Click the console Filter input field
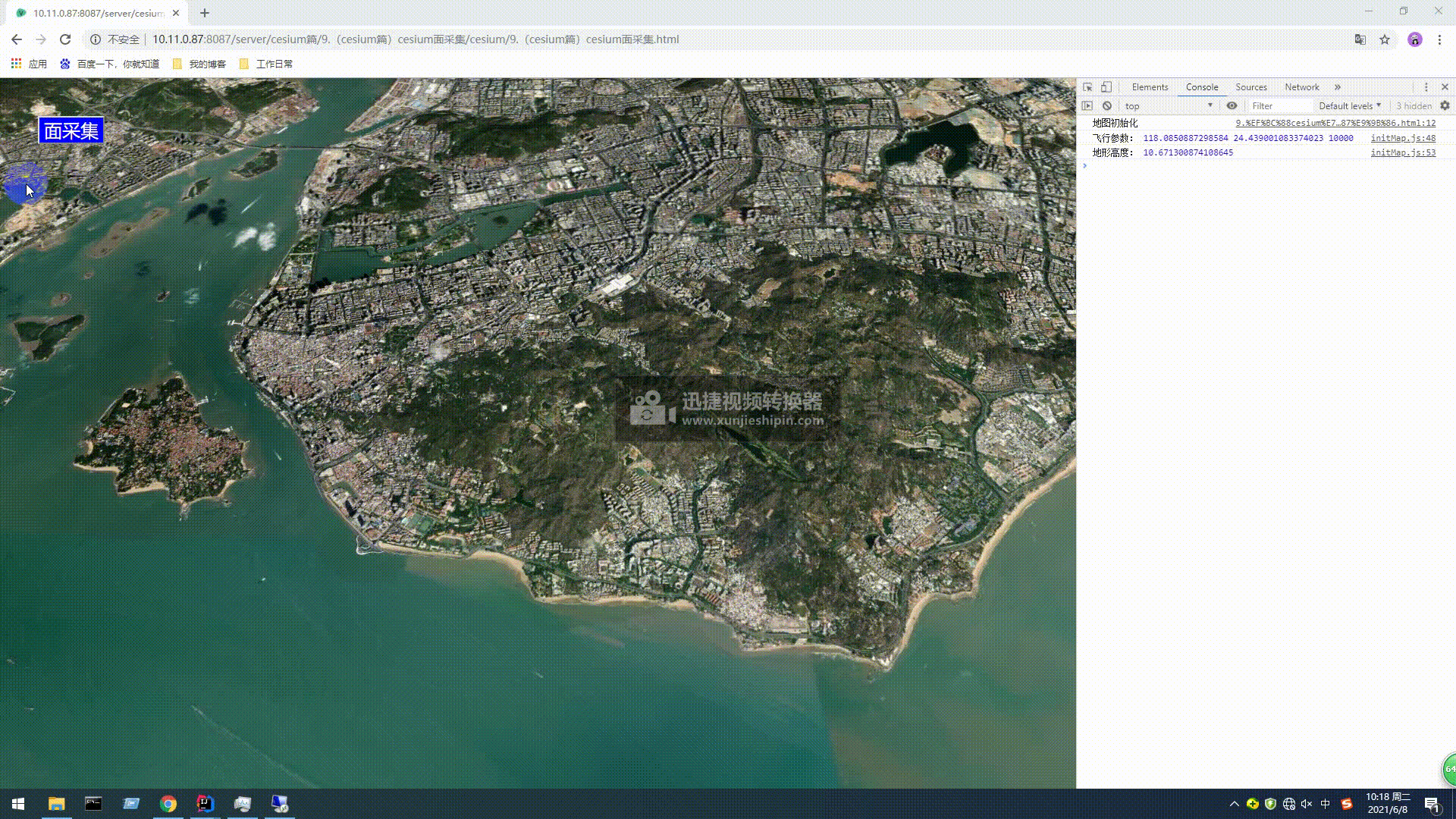 click(1280, 106)
